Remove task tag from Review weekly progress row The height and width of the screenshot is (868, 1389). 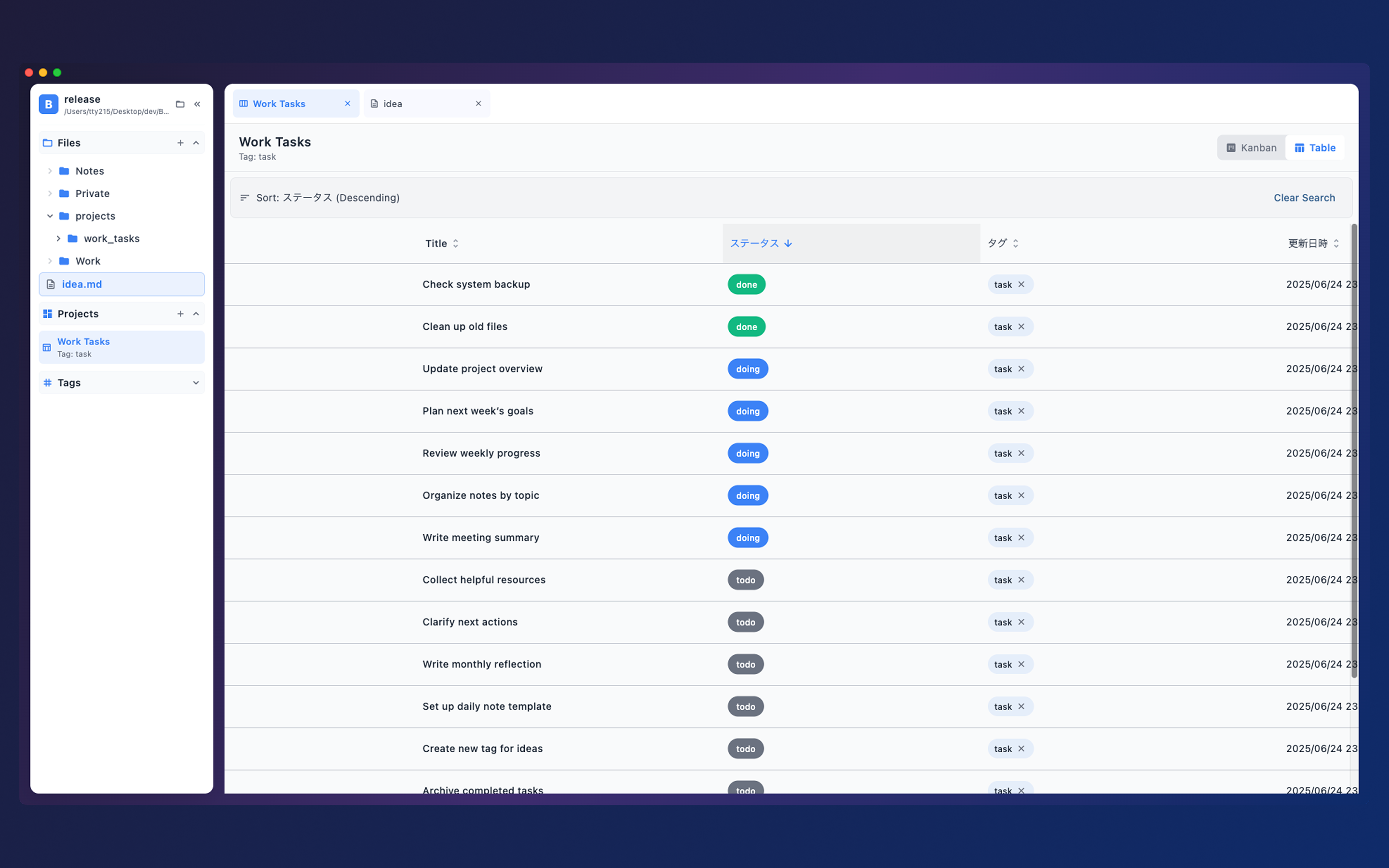[1021, 453]
